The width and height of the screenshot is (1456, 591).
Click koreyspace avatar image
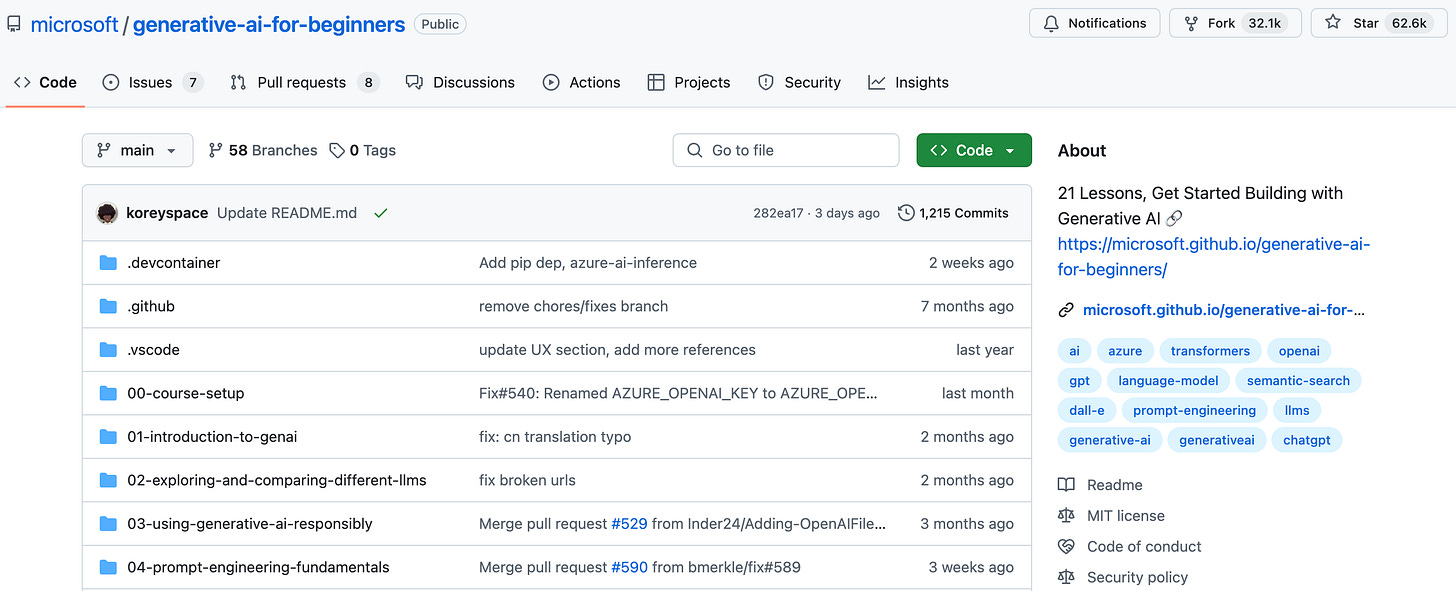[107, 213]
